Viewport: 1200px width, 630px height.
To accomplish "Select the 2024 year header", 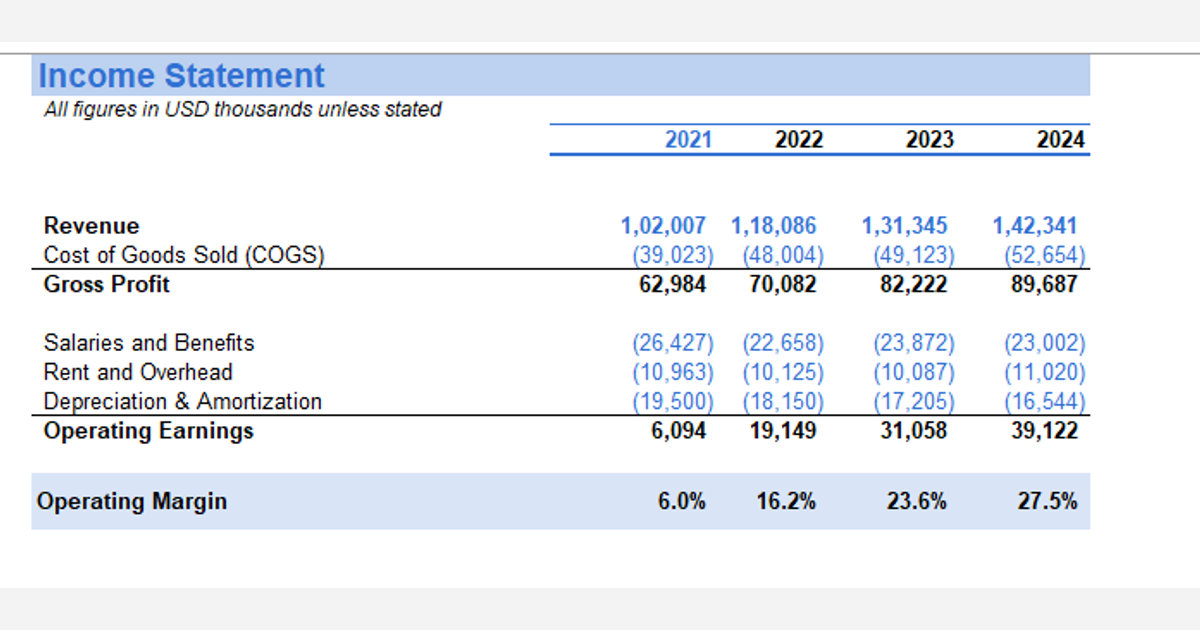I will tap(1061, 140).
